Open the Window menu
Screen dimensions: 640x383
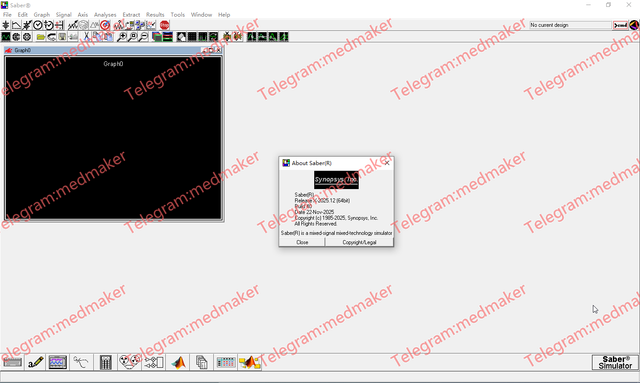[201, 15]
